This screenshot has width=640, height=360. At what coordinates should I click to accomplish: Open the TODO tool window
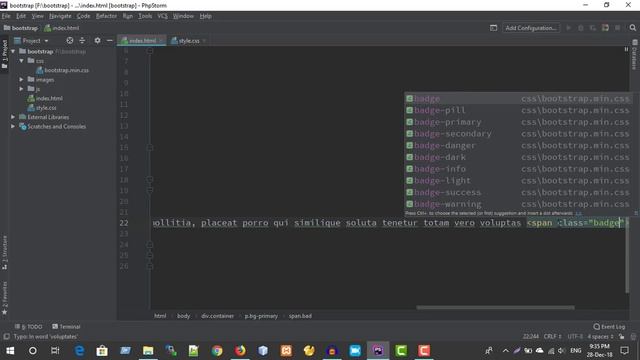tap(29, 327)
